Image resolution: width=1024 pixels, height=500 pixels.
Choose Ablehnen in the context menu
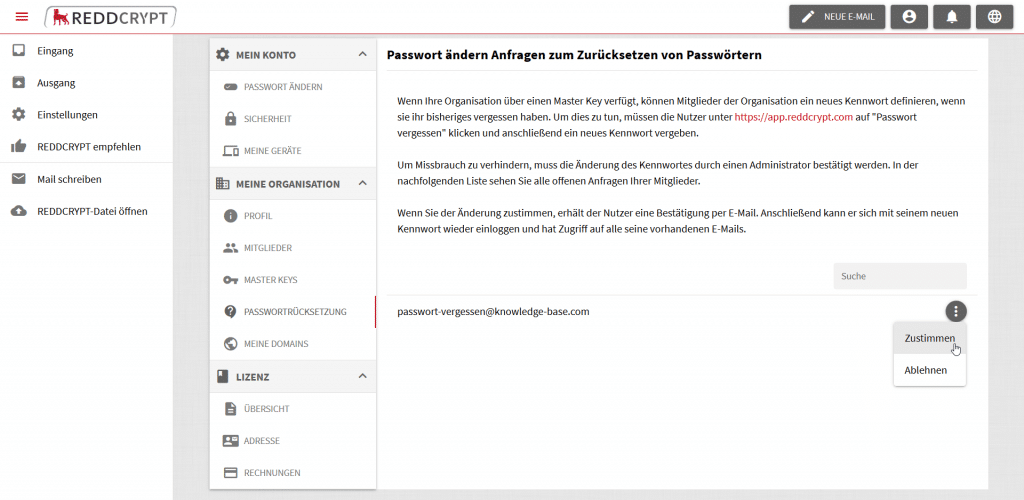[x=925, y=370]
